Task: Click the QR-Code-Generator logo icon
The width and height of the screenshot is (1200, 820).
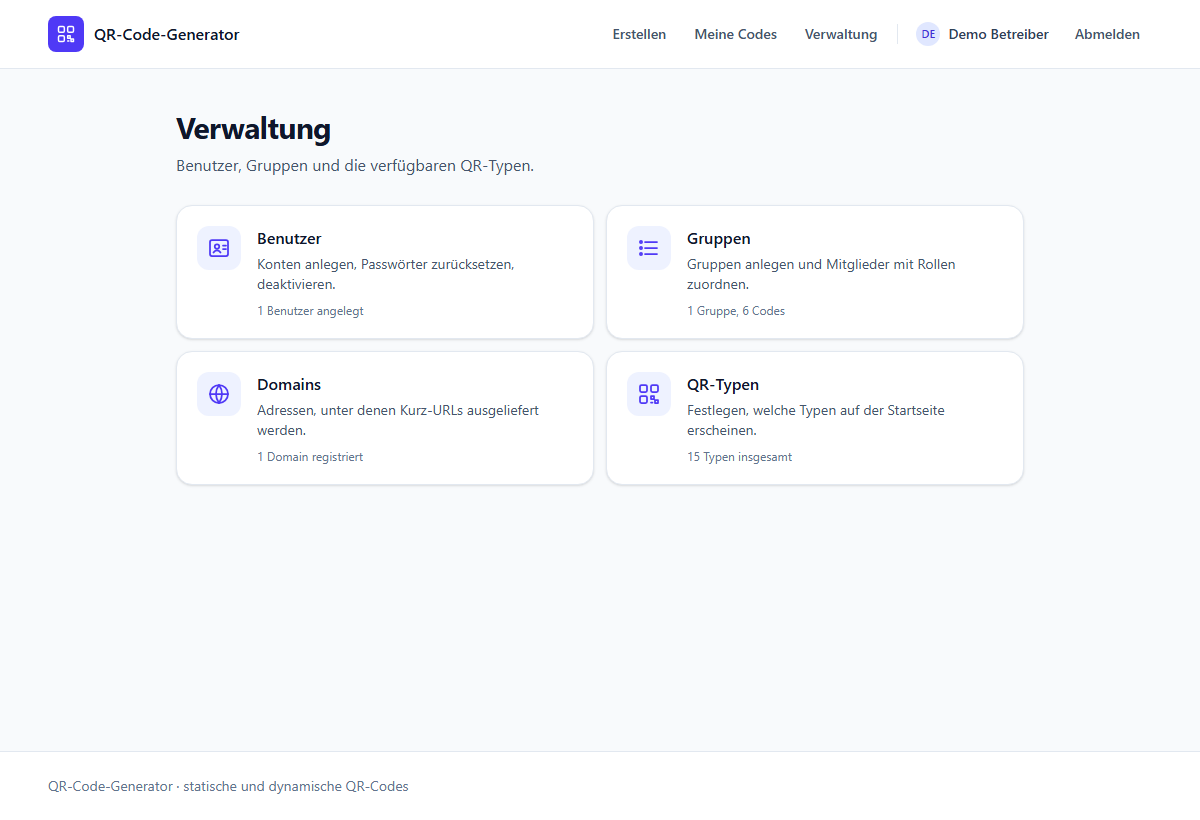Action: (x=66, y=34)
